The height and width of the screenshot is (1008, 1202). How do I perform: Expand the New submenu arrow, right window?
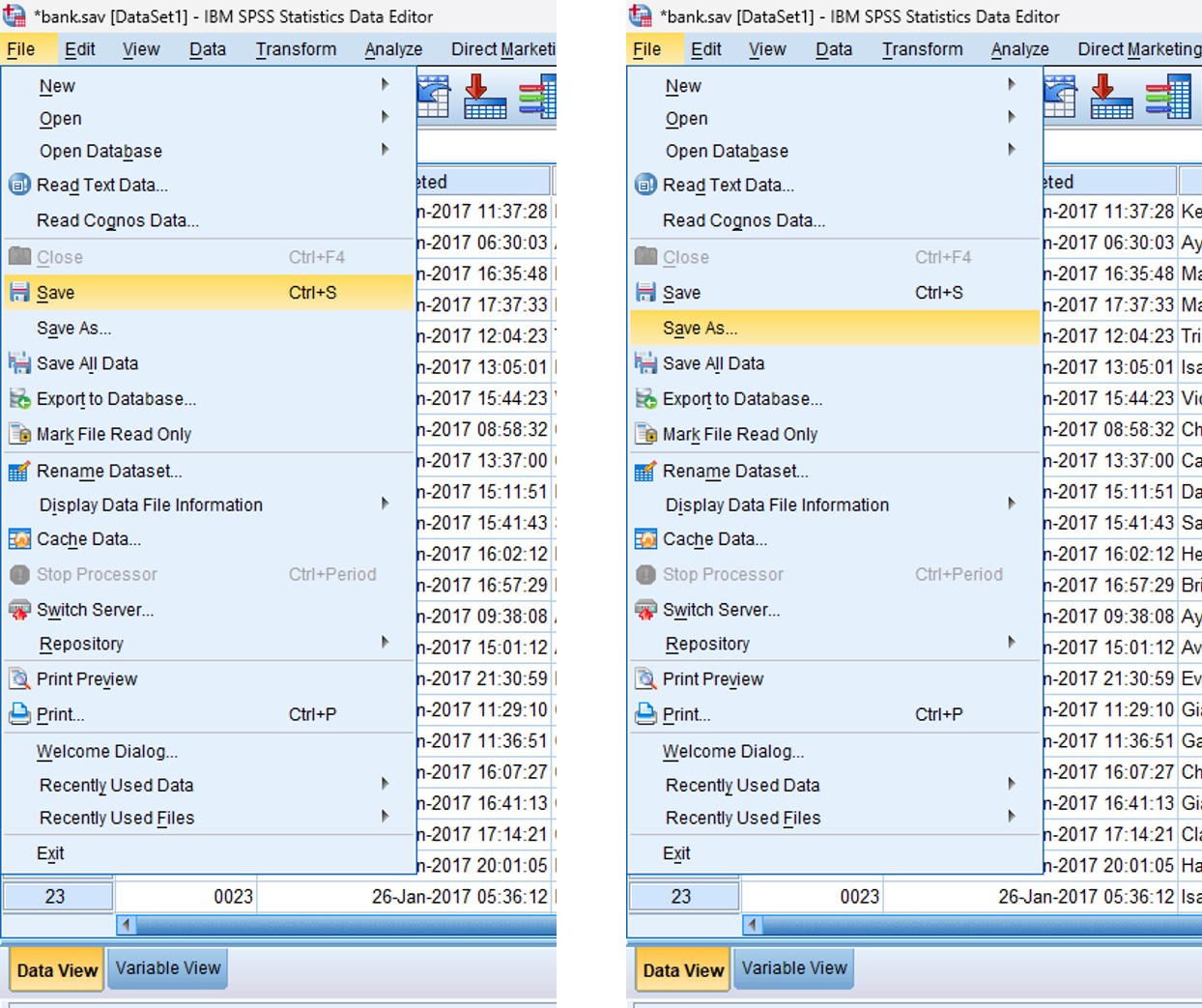click(1011, 85)
